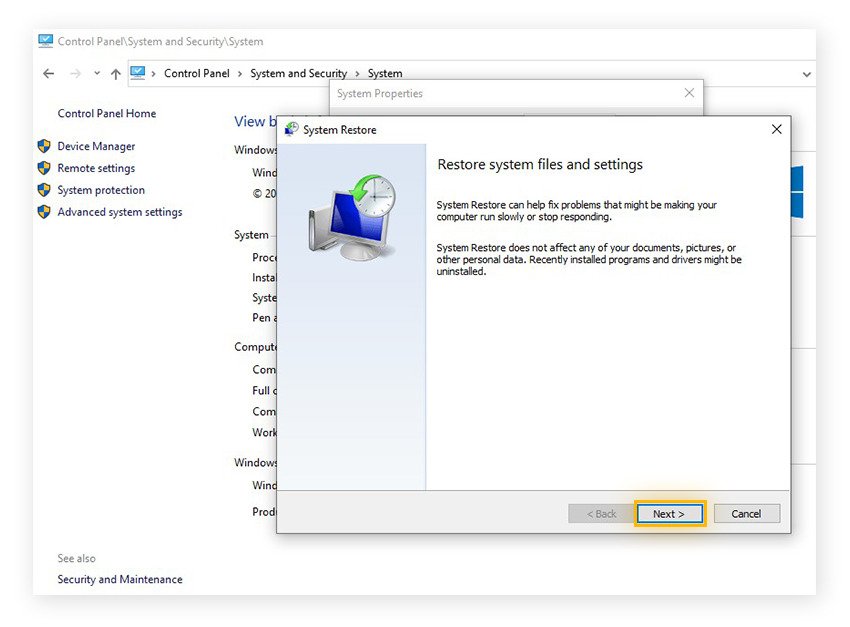
Task: Open recent locations dropdown arrow
Action: pos(97,73)
